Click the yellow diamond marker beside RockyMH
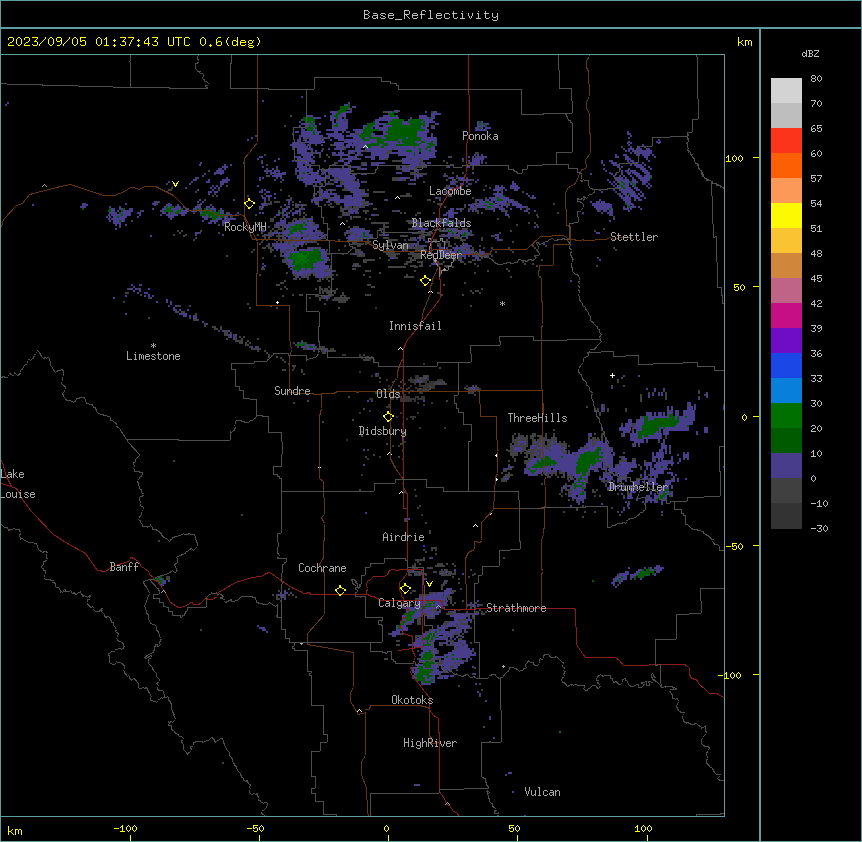This screenshot has height=842, width=862. 249,204
